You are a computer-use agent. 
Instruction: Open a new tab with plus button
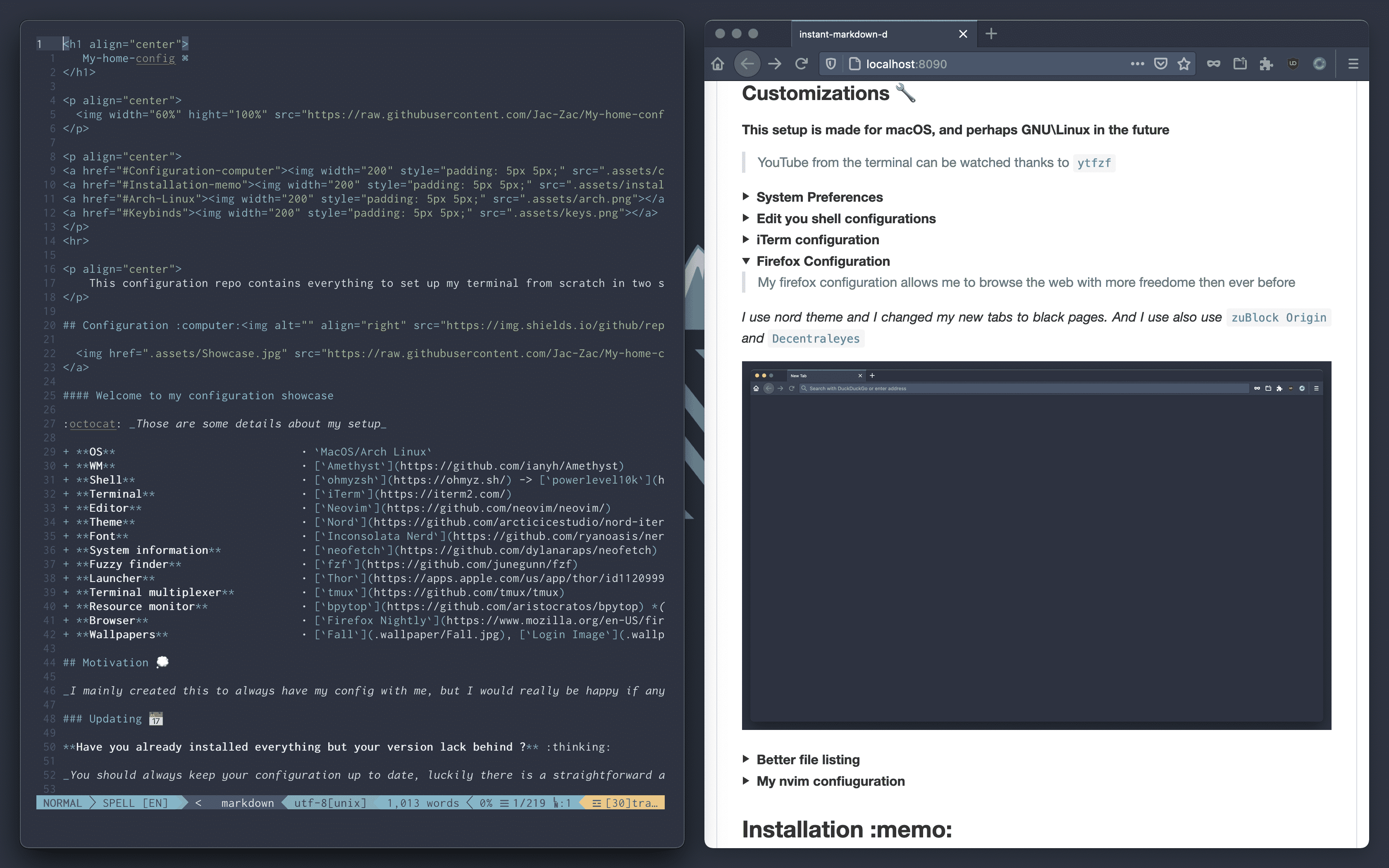pyautogui.click(x=991, y=34)
